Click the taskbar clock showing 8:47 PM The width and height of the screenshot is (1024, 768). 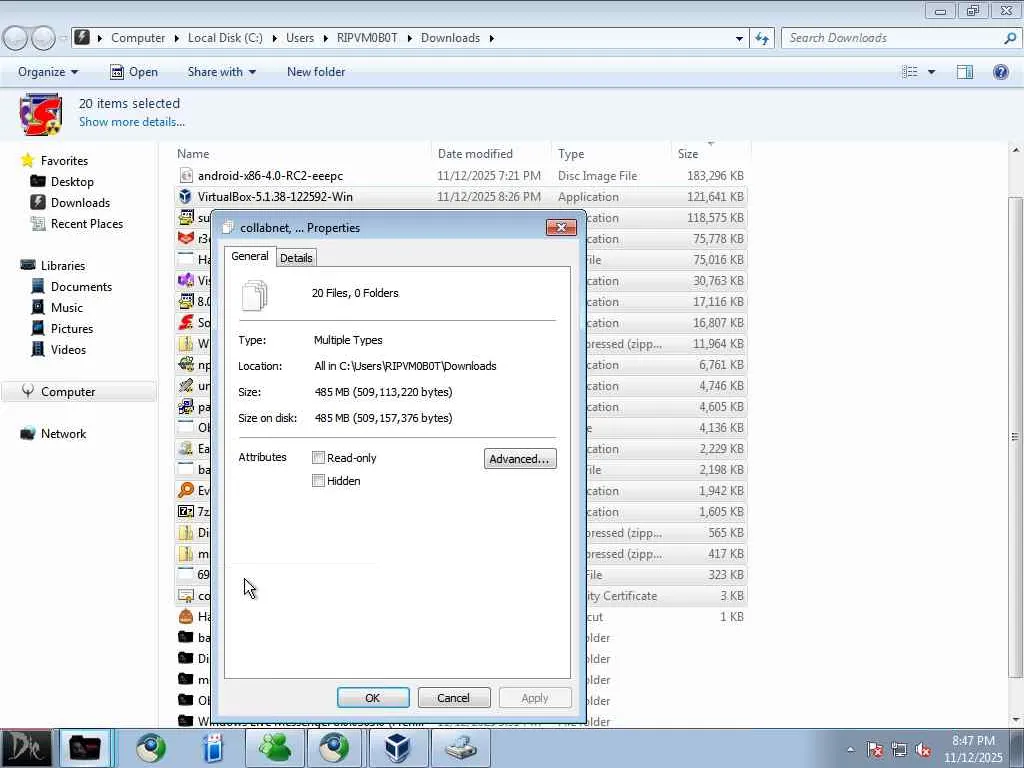(972, 749)
